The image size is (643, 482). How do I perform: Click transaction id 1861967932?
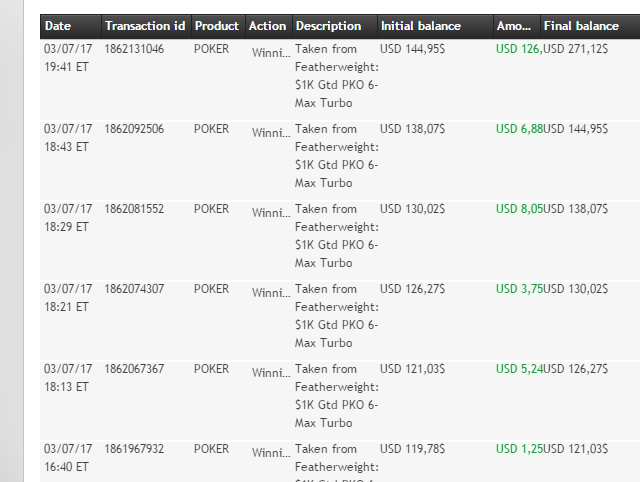134,449
